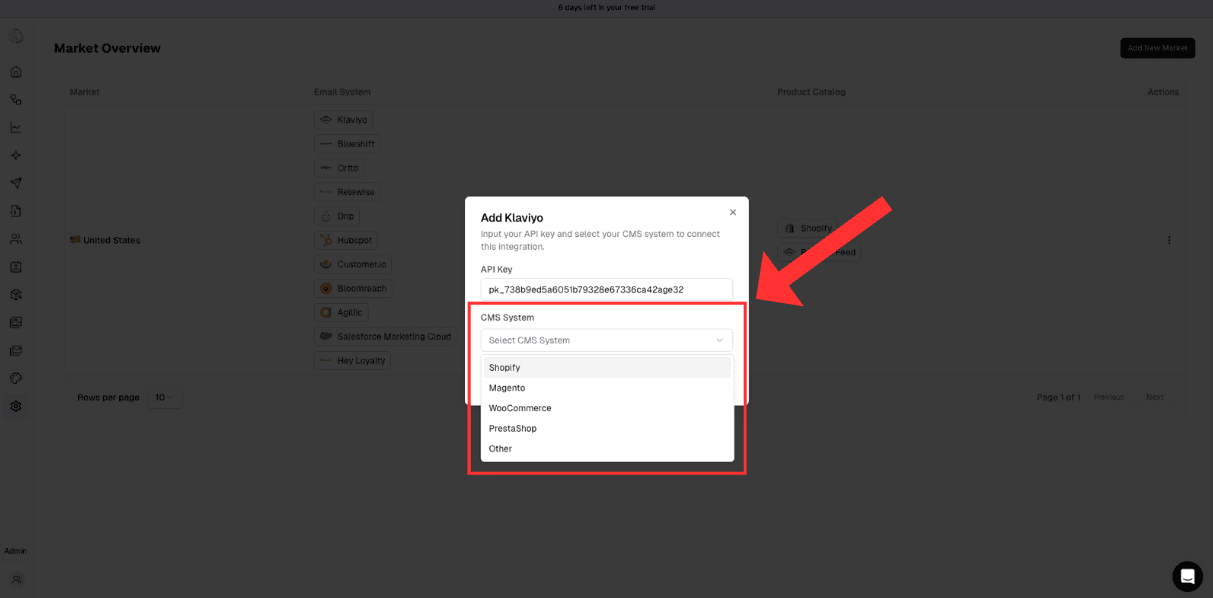1213x598 pixels.
Task: Click the clipboard contact sidebar icon
Action: (x=16, y=267)
